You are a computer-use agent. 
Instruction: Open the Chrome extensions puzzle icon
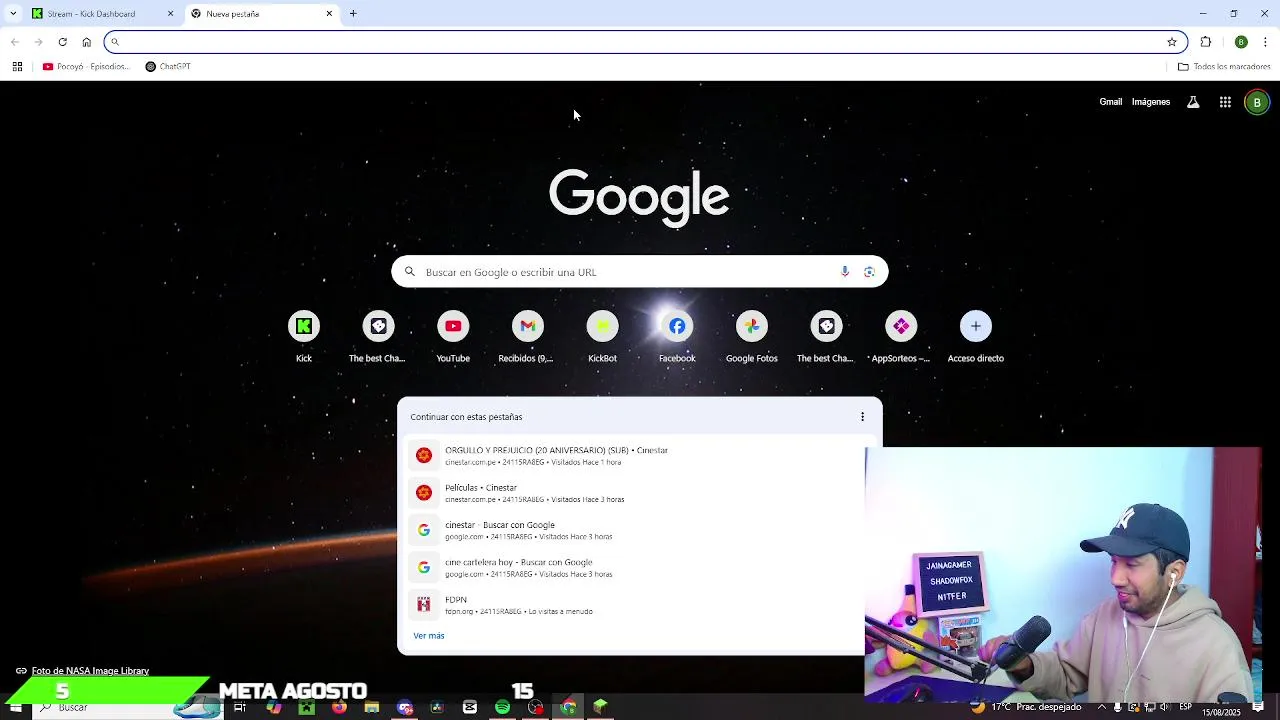click(x=1206, y=42)
